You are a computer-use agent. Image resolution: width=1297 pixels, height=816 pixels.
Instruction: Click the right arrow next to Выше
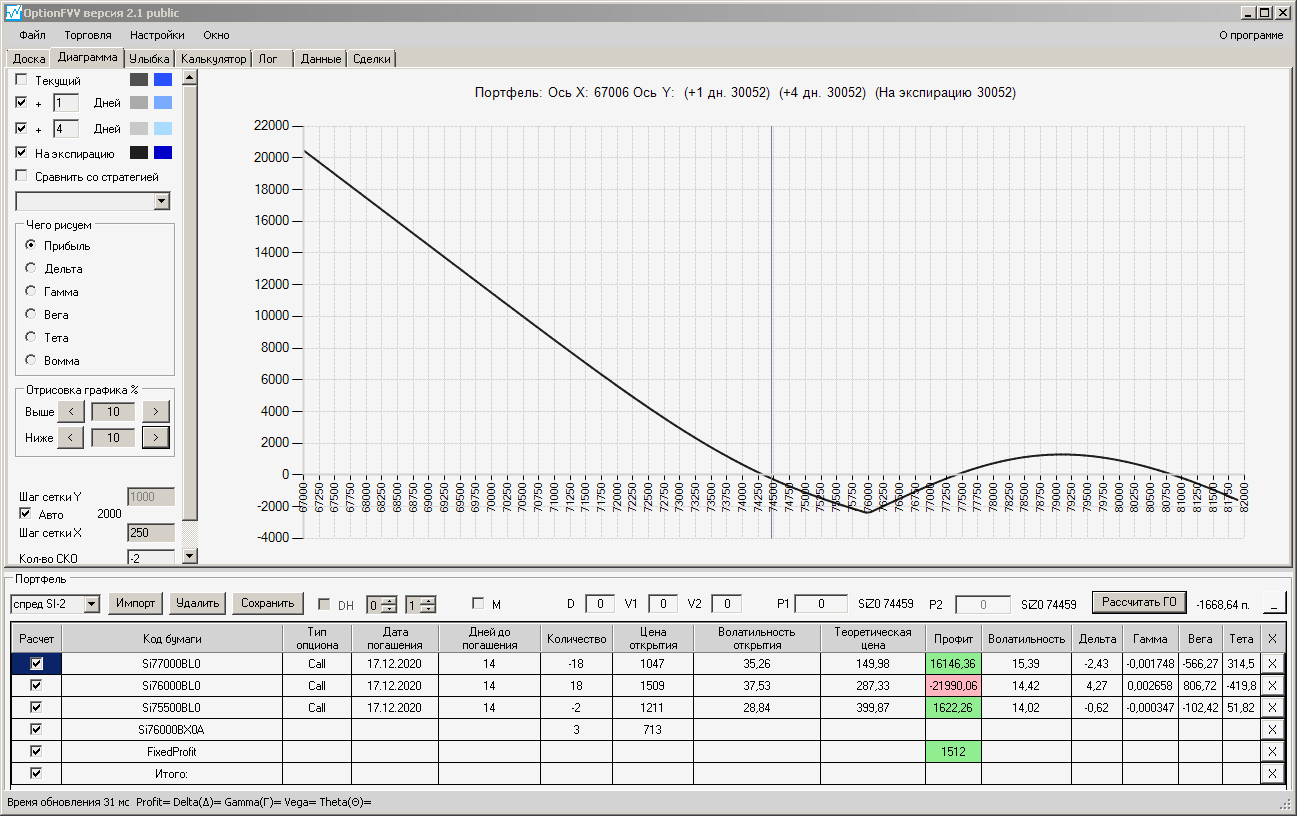click(x=156, y=411)
